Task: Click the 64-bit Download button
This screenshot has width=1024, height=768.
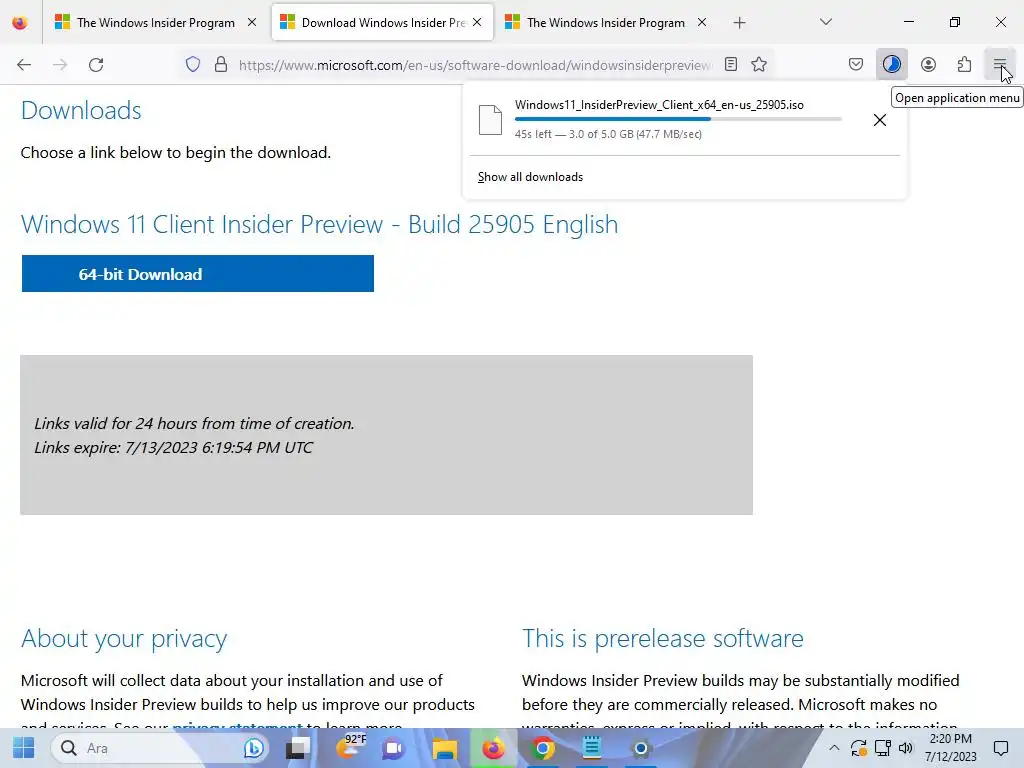Action: [x=198, y=274]
